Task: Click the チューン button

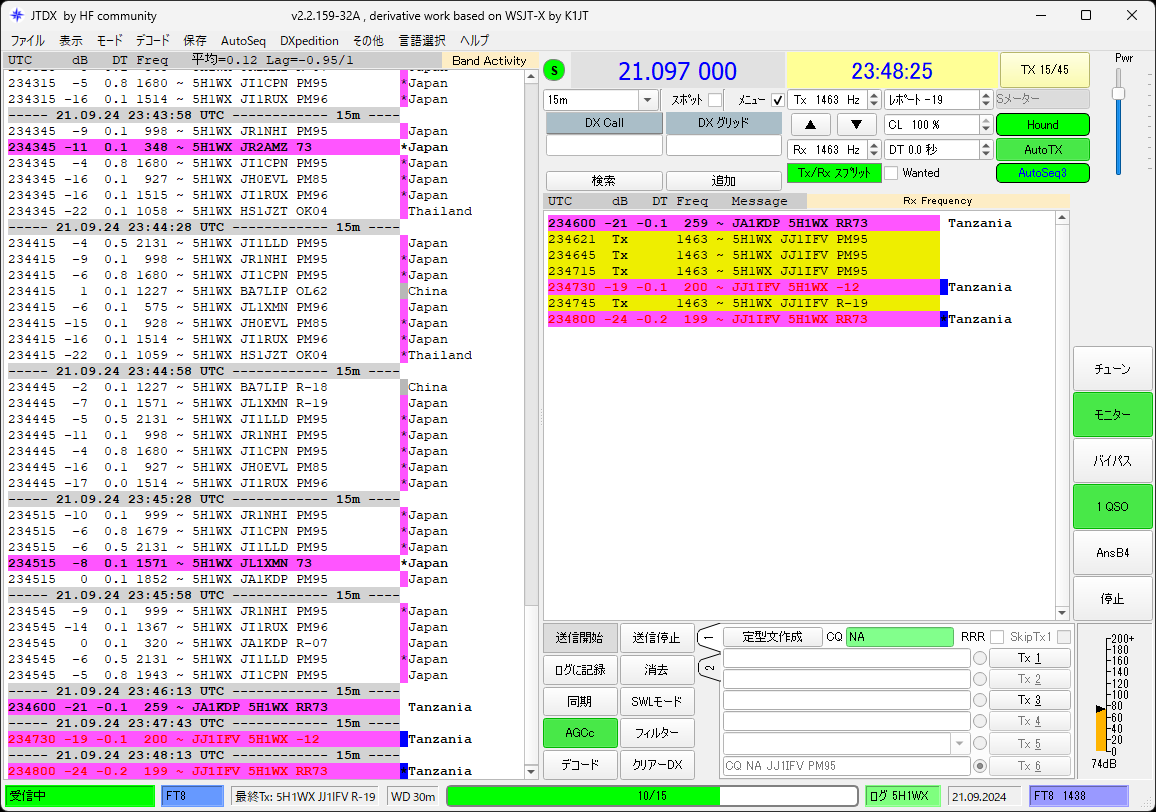Action: click(x=1113, y=369)
